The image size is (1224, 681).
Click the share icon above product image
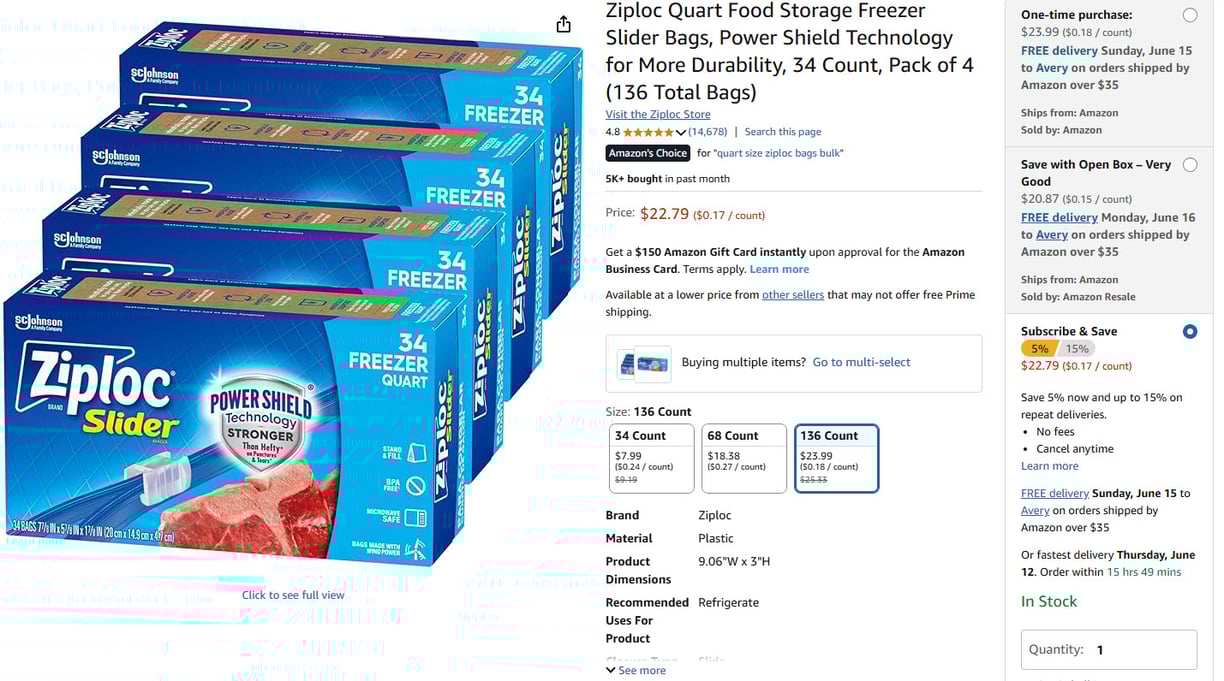pos(564,24)
